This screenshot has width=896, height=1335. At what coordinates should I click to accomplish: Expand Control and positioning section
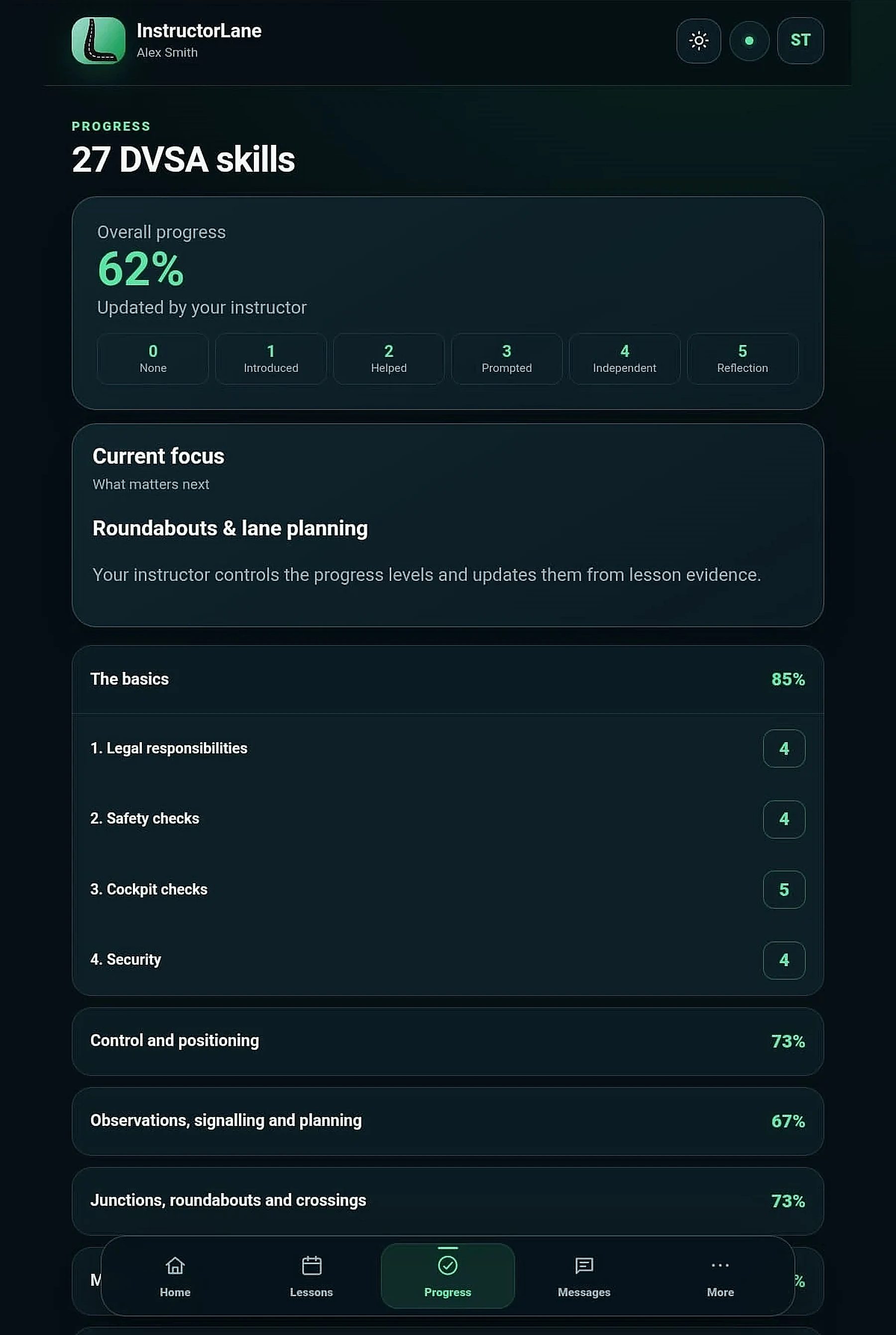tap(448, 1041)
